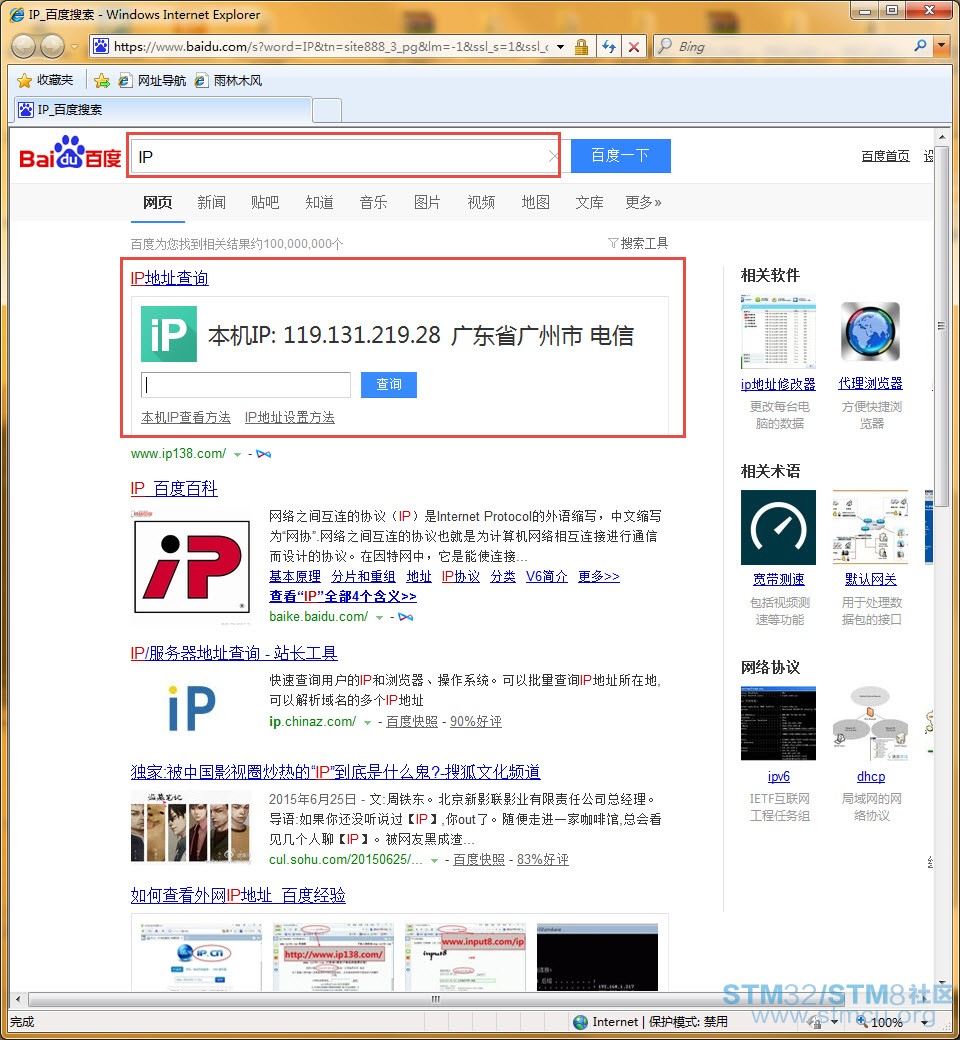Click the 宽带测速 speedometer icon
Screen dimensions: 960x1040
pos(778,527)
